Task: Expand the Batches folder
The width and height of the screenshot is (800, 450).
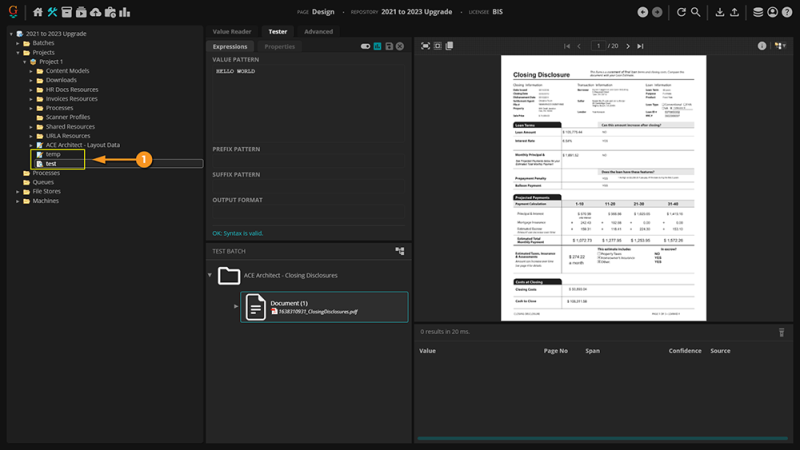Action: (18, 43)
